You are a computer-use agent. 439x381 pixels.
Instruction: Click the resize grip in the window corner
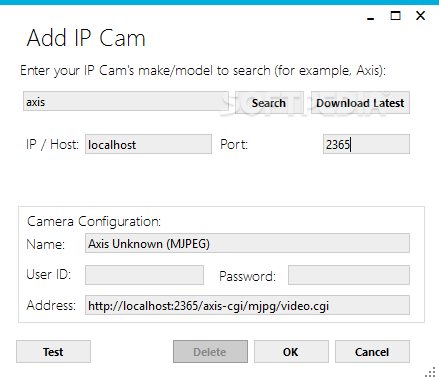coord(431,372)
